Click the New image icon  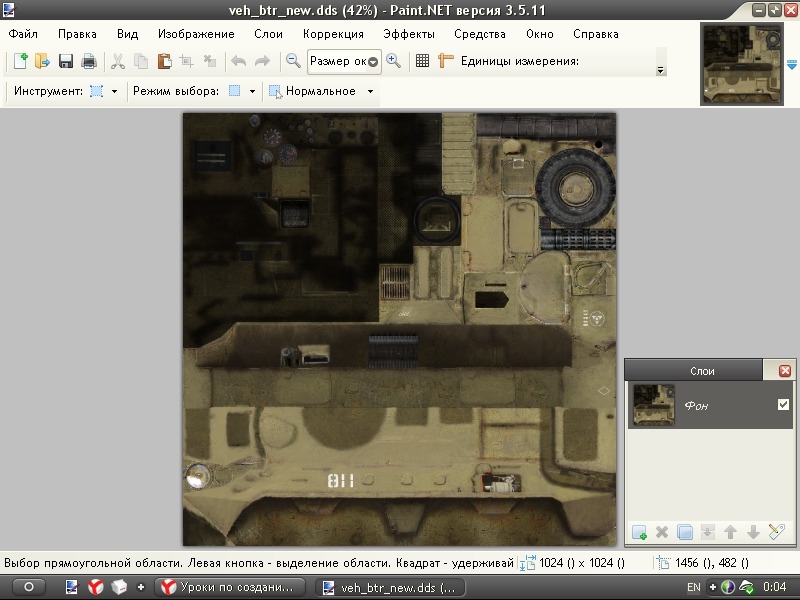click(20, 61)
